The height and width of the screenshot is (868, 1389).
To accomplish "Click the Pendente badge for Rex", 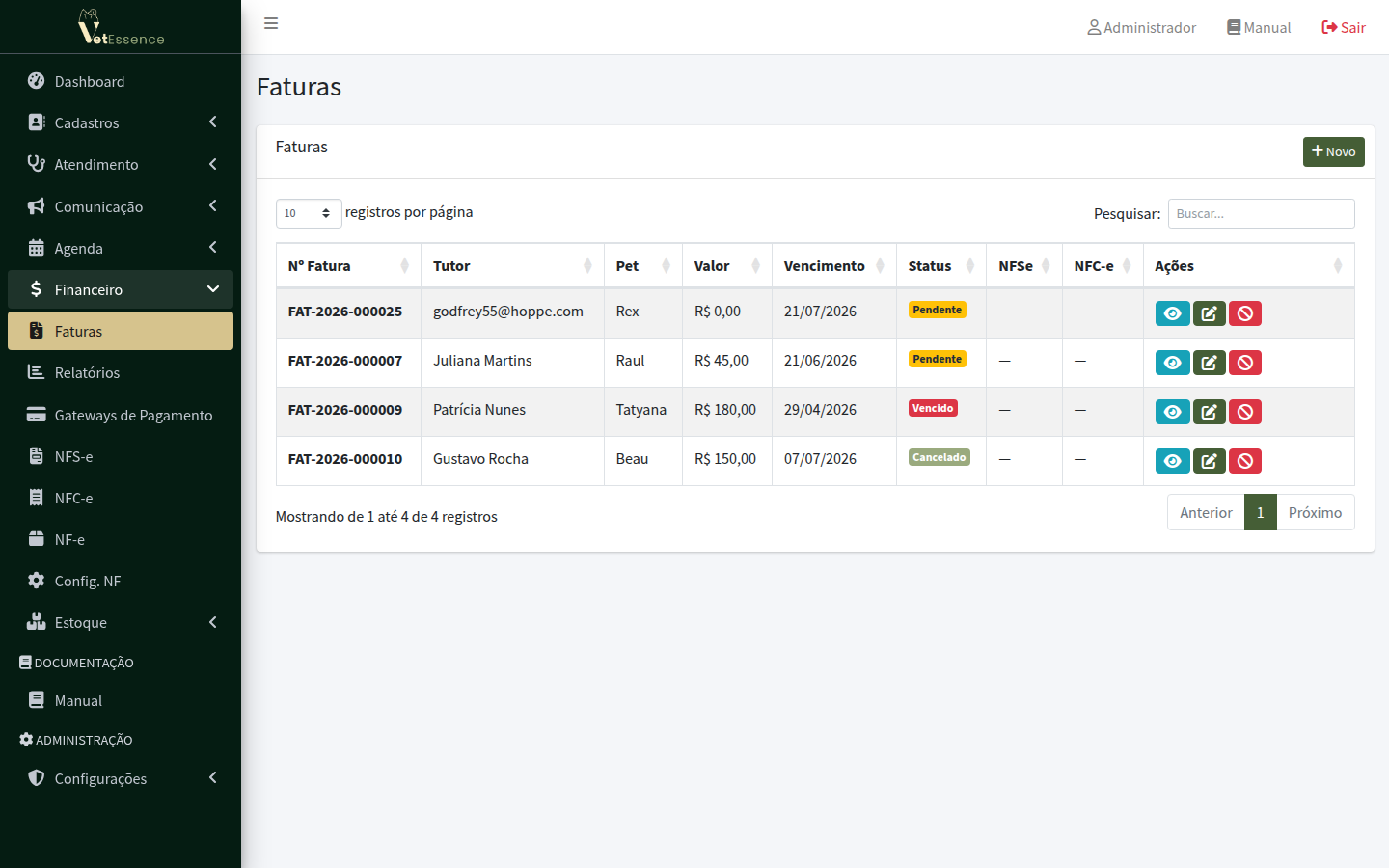I will (x=938, y=310).
